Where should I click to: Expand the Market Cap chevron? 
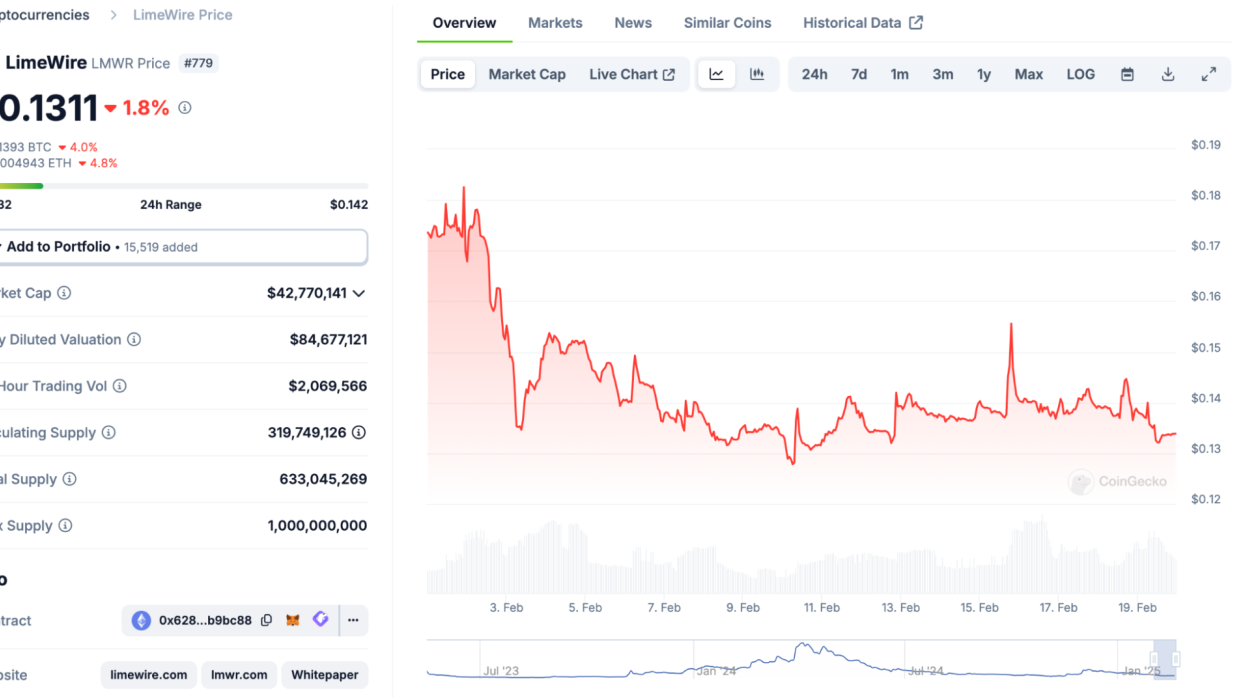(x=359, y=293)
